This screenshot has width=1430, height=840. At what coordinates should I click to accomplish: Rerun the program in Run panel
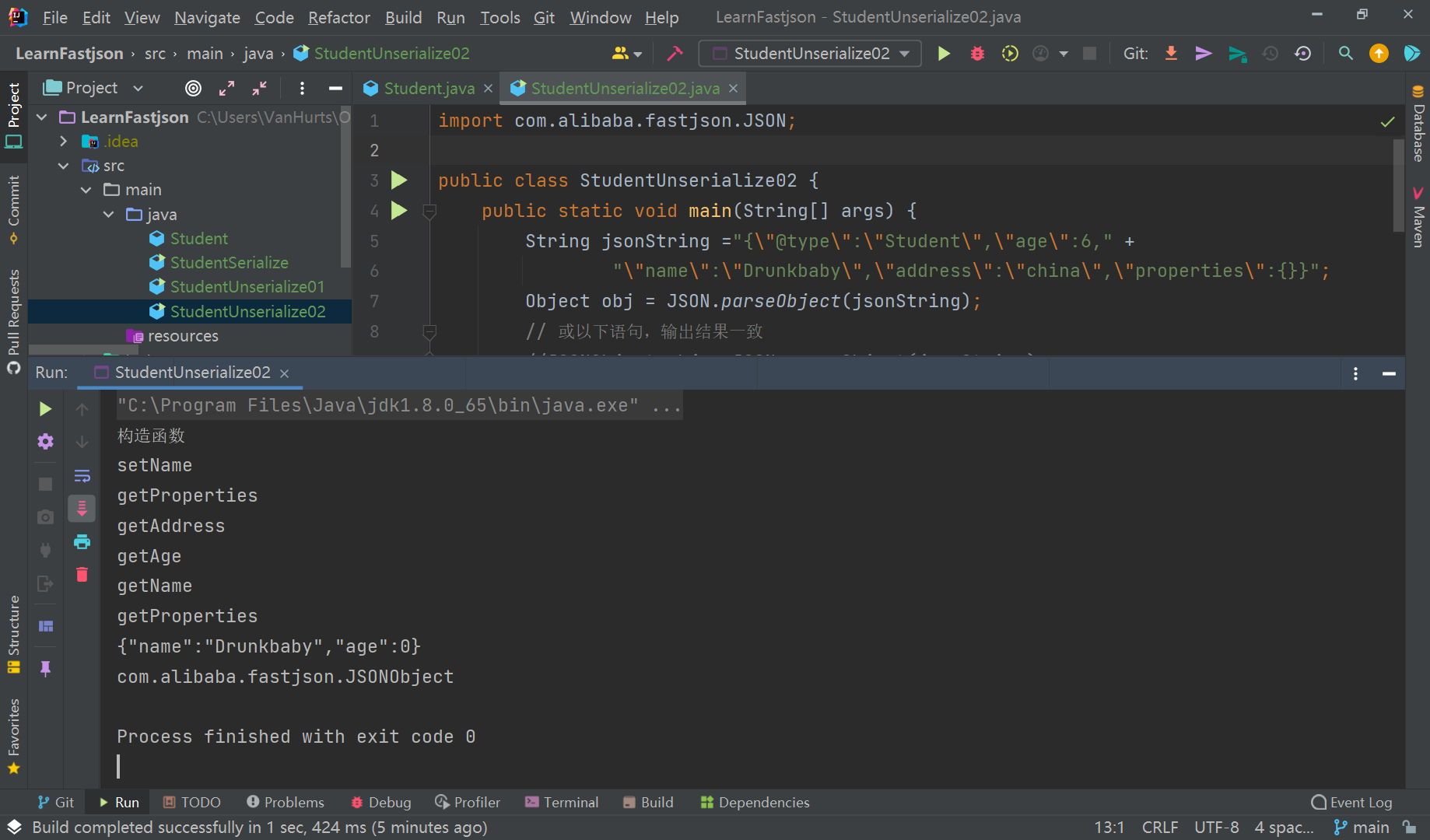[44, 408]
